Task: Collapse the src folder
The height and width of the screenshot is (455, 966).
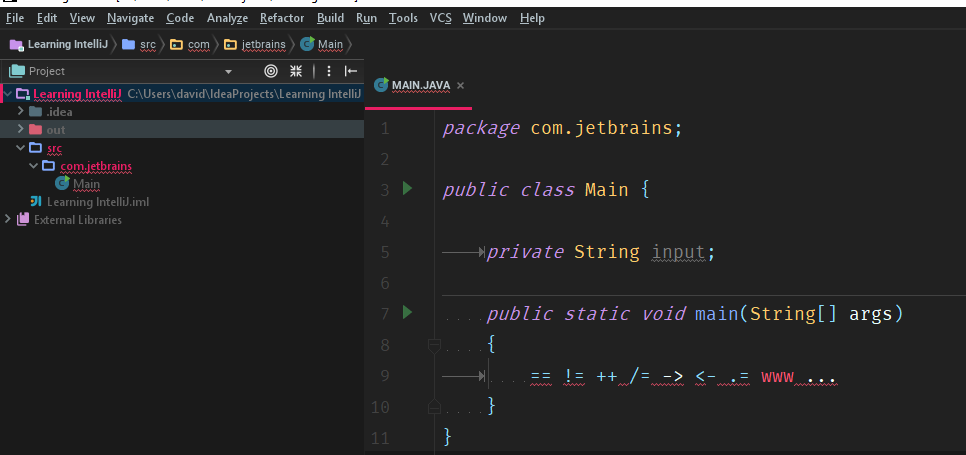Action: (20, 148)
